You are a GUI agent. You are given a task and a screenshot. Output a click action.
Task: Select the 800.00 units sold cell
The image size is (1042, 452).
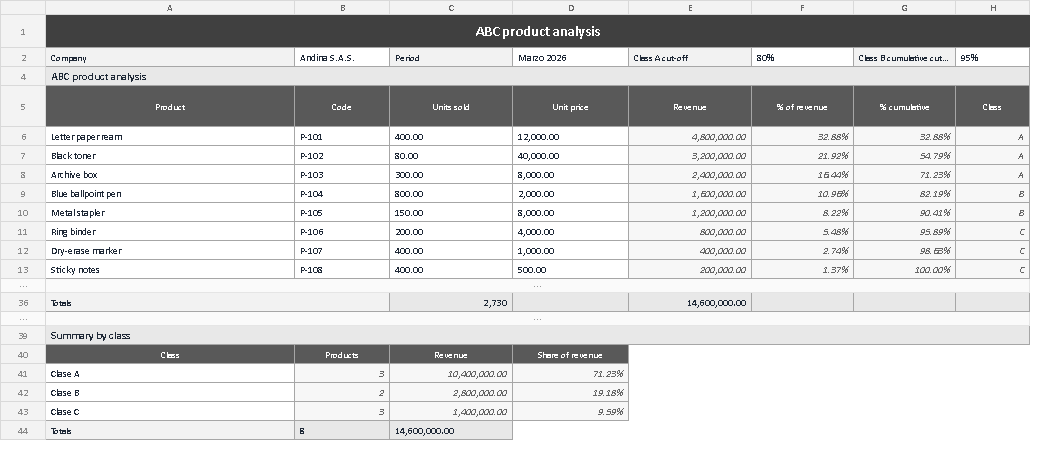point(451,193)
